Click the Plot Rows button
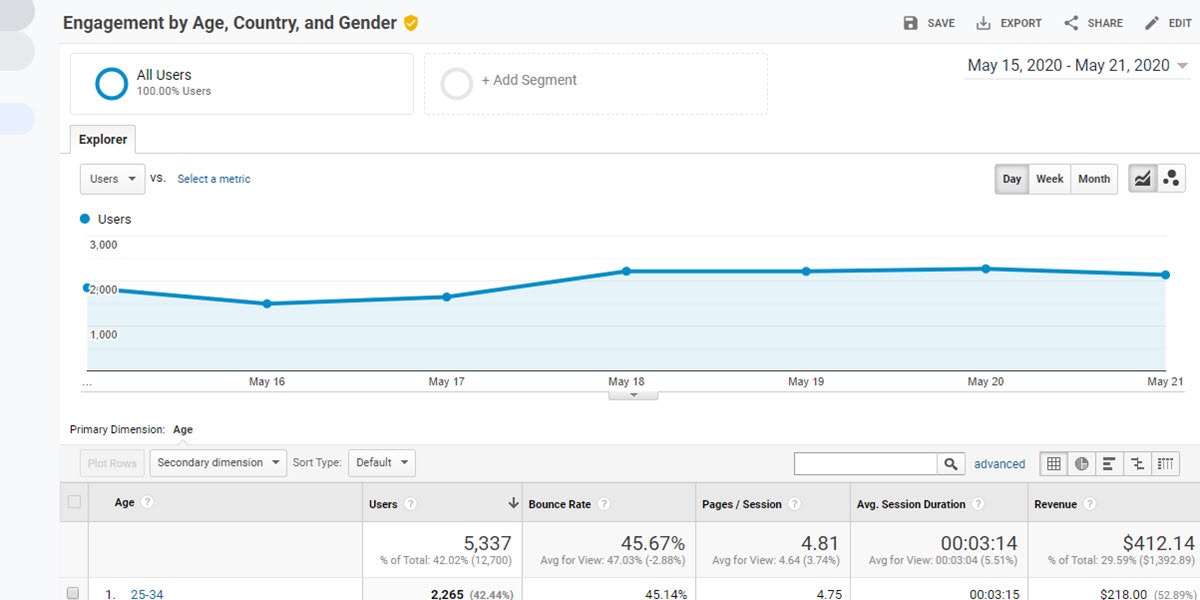1200x600 pixels. coord(112,463)
